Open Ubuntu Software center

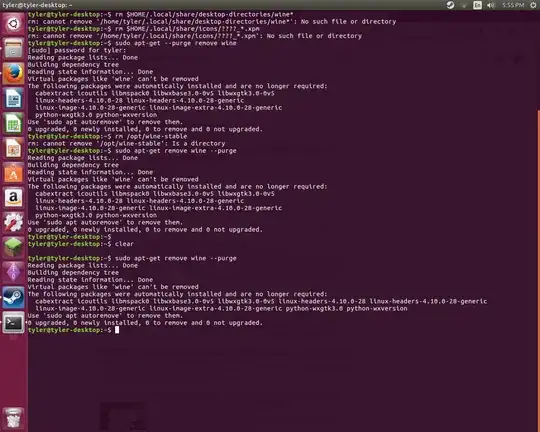pos(13,173)
